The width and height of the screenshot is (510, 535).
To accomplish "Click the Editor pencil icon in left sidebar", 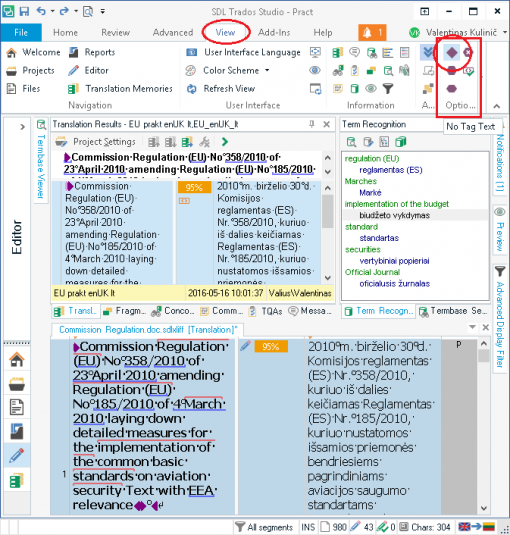I will point(16,455).
